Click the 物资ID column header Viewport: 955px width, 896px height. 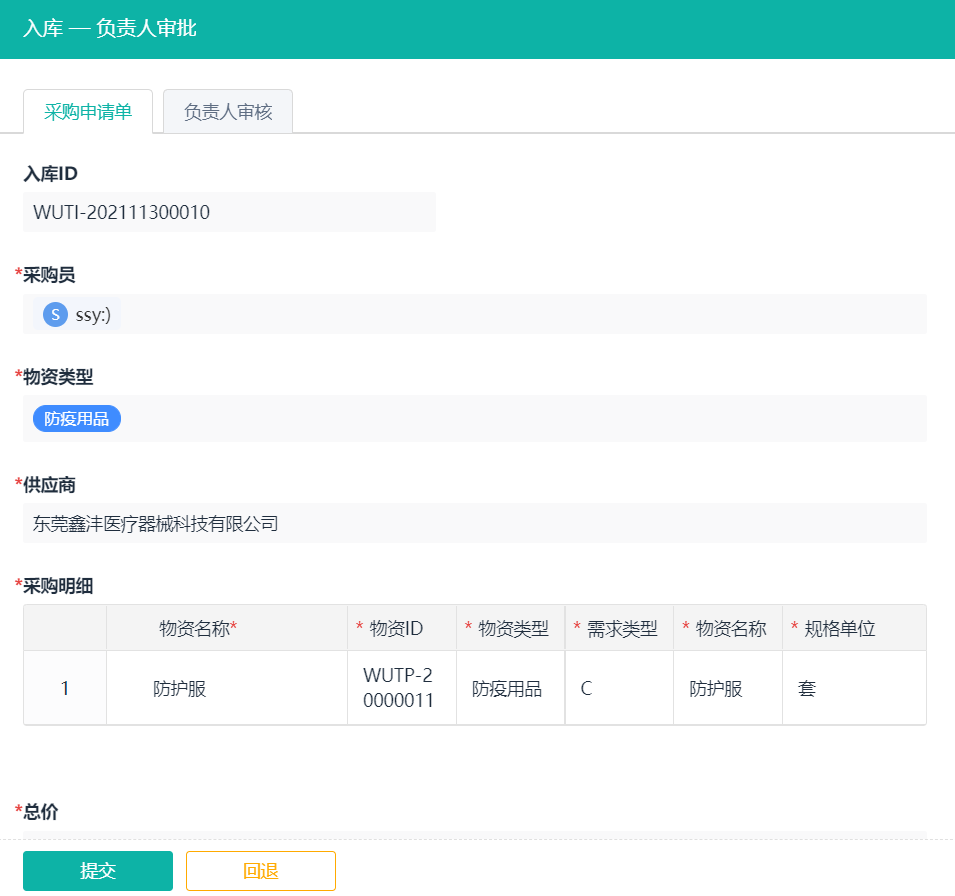point(397,629)
